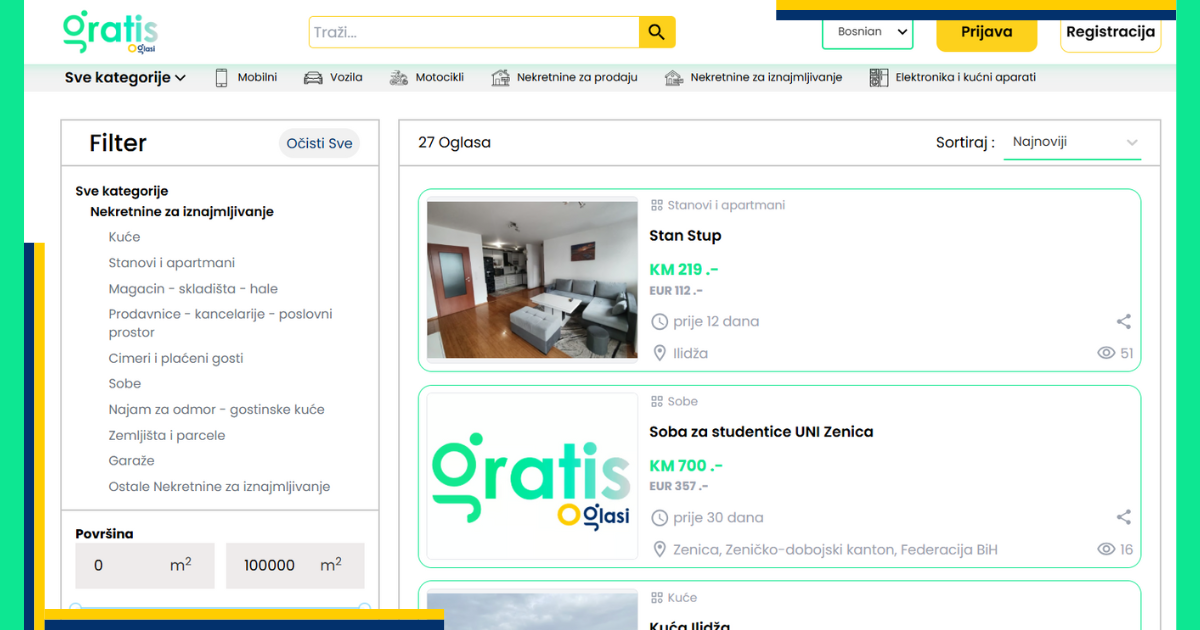Viewport: 1200px width, 630px height.
Task: Click the location pin icon next to Ilidža
Action: pos(659,353)
